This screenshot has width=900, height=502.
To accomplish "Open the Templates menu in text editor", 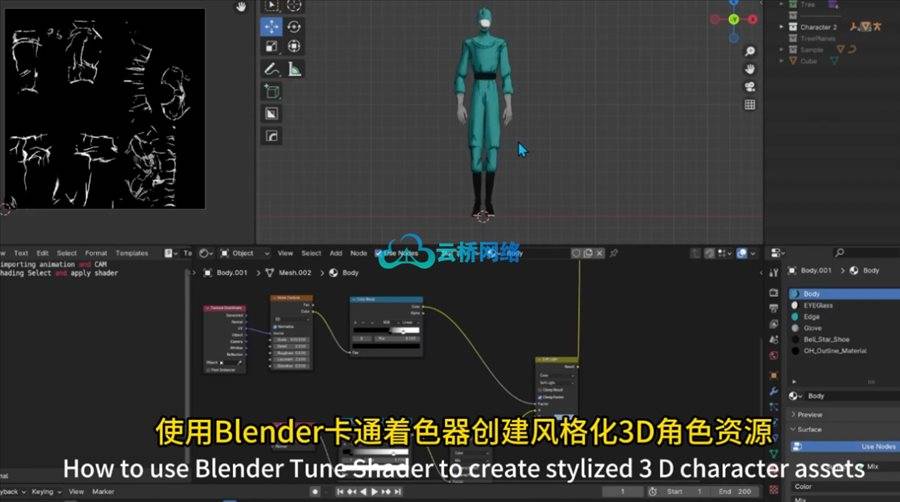I will (x=131, y=253).
